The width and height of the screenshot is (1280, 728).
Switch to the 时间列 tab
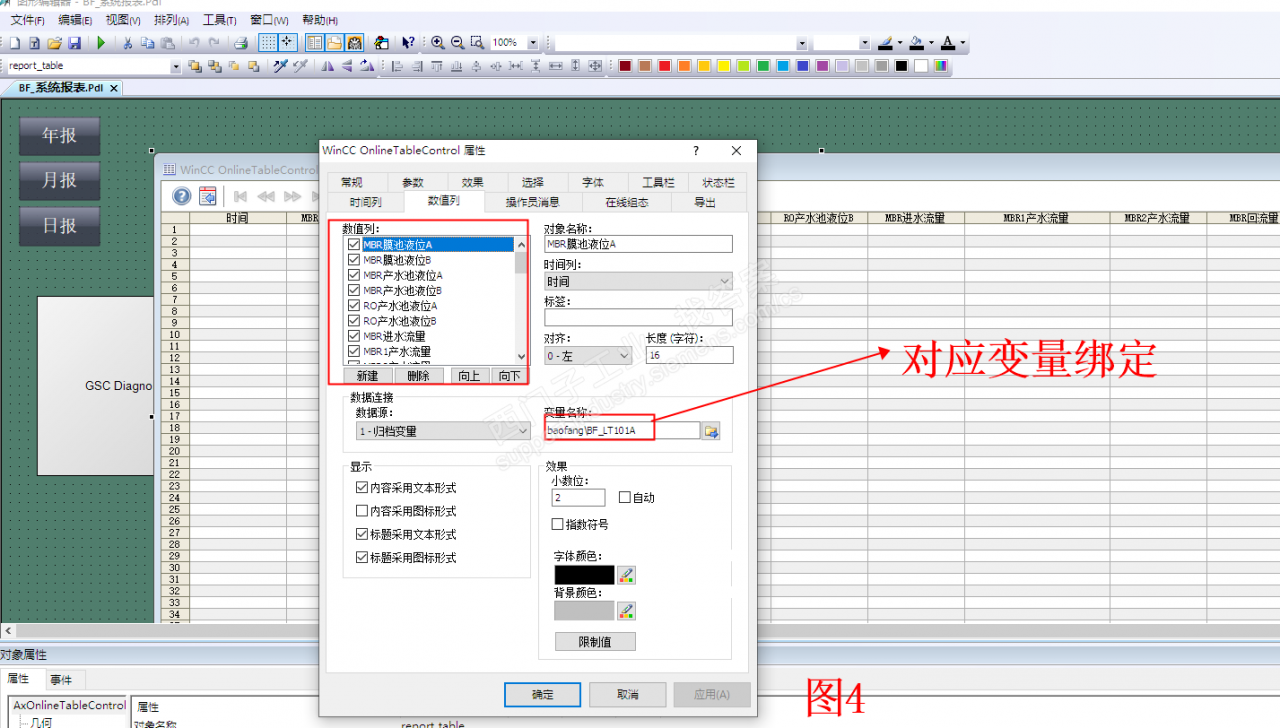tap(365, 202)
